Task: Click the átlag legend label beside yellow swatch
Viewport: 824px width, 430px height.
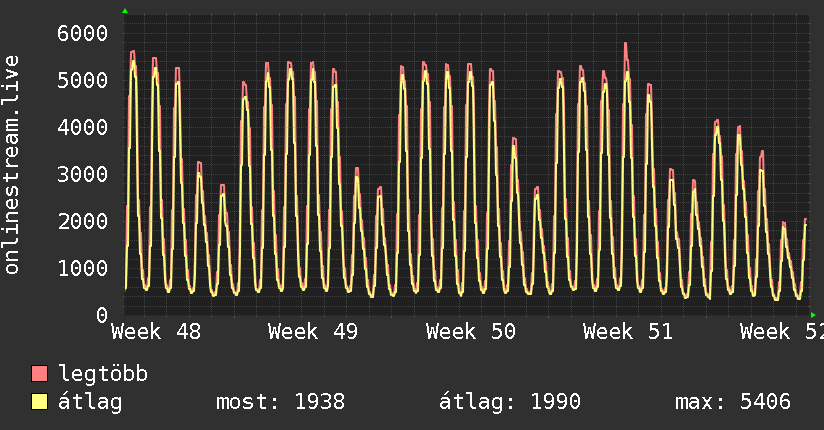Action: click(90, 403)
